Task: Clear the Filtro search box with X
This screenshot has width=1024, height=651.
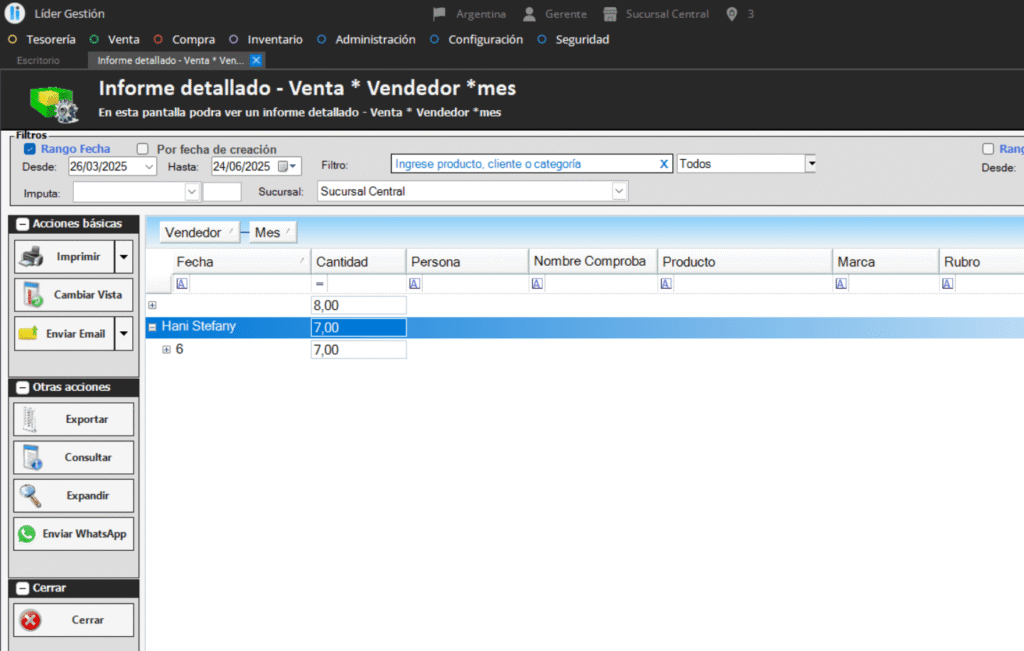Action: [664, 164]
